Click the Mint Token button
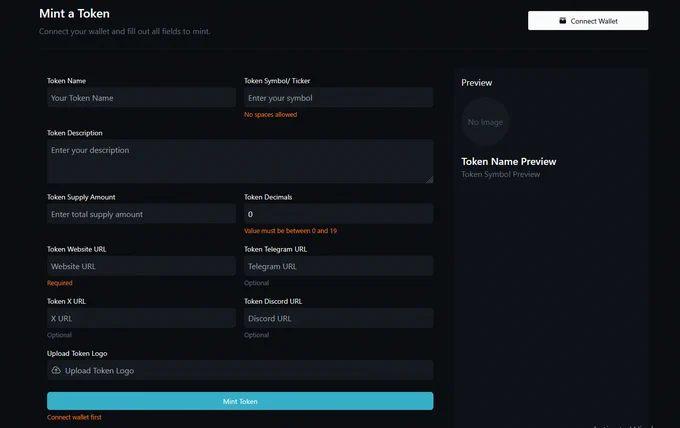 pyautogui.click(x=240, y=401)
